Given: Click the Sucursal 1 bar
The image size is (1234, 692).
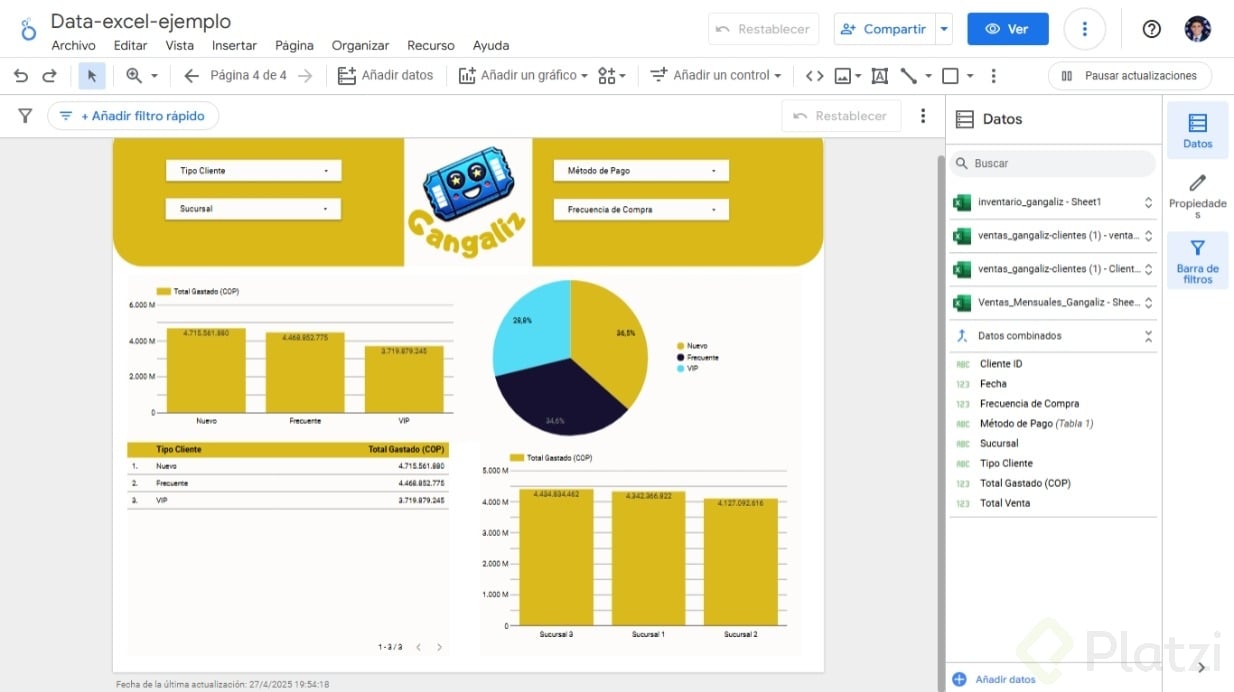Looking at the screenshot, I should point(648,558).
